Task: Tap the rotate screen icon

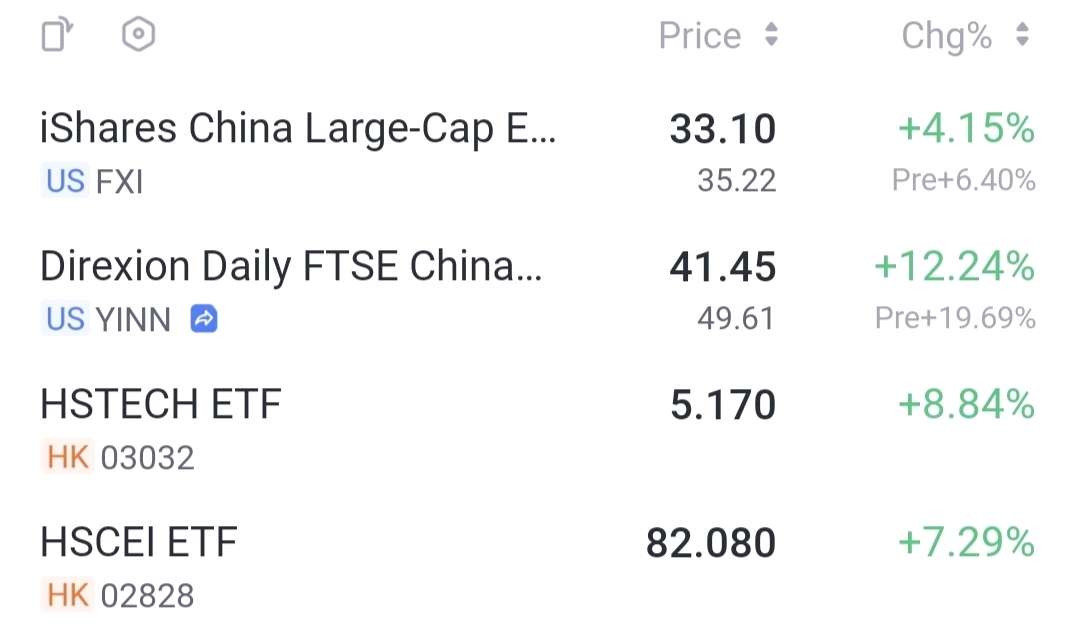Action: point(57,34)
